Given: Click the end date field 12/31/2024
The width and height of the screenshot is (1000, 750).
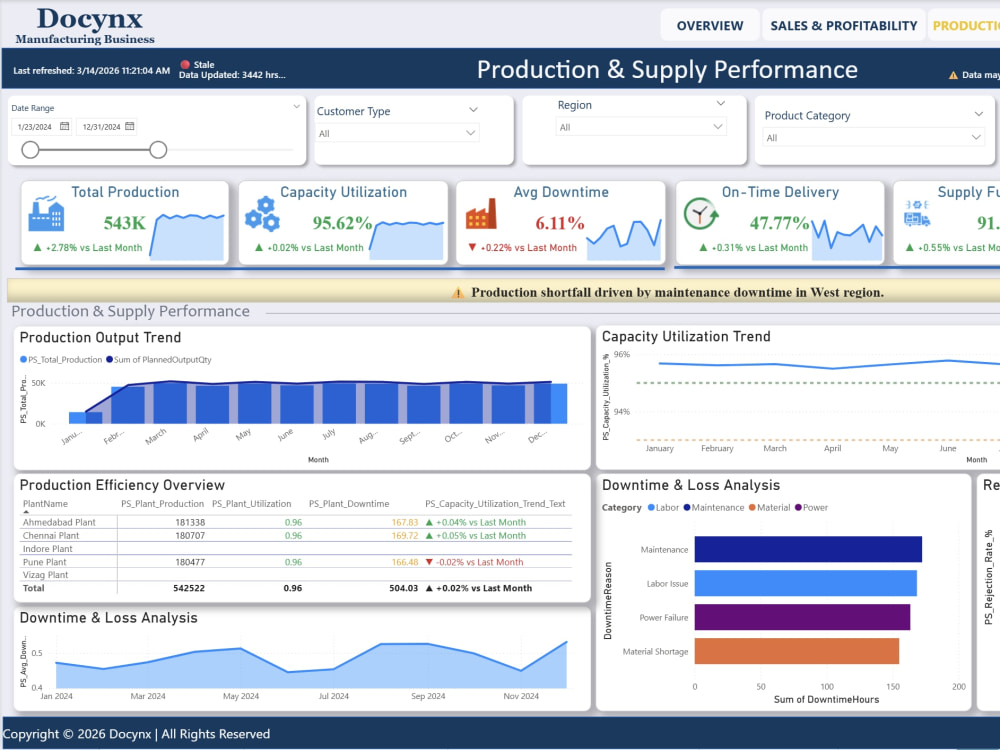Looking at the screenshot, I should (101, 127).
